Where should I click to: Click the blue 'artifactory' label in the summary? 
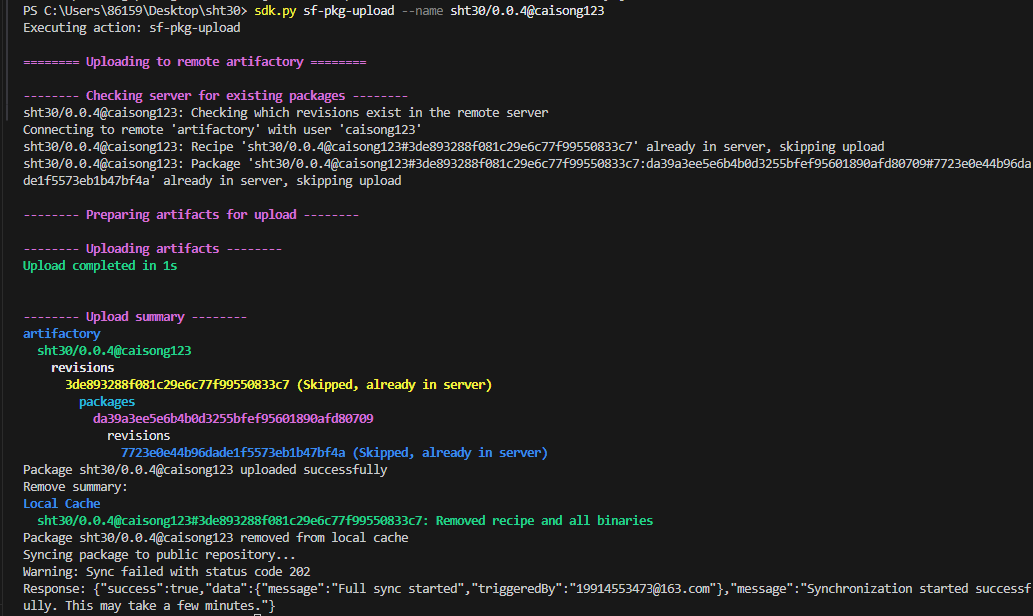61,333
